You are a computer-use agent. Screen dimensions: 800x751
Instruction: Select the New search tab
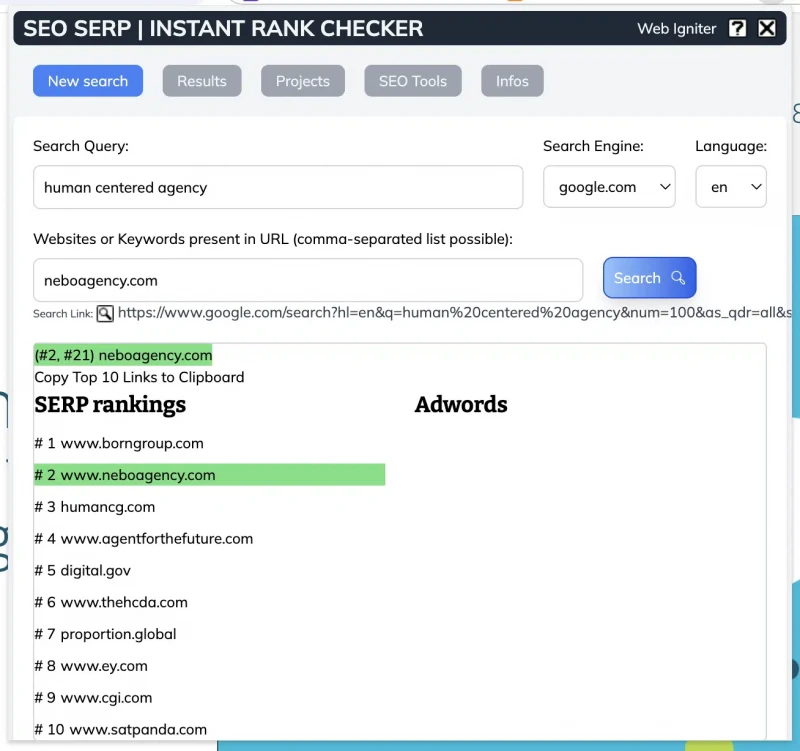coord(88,81)
